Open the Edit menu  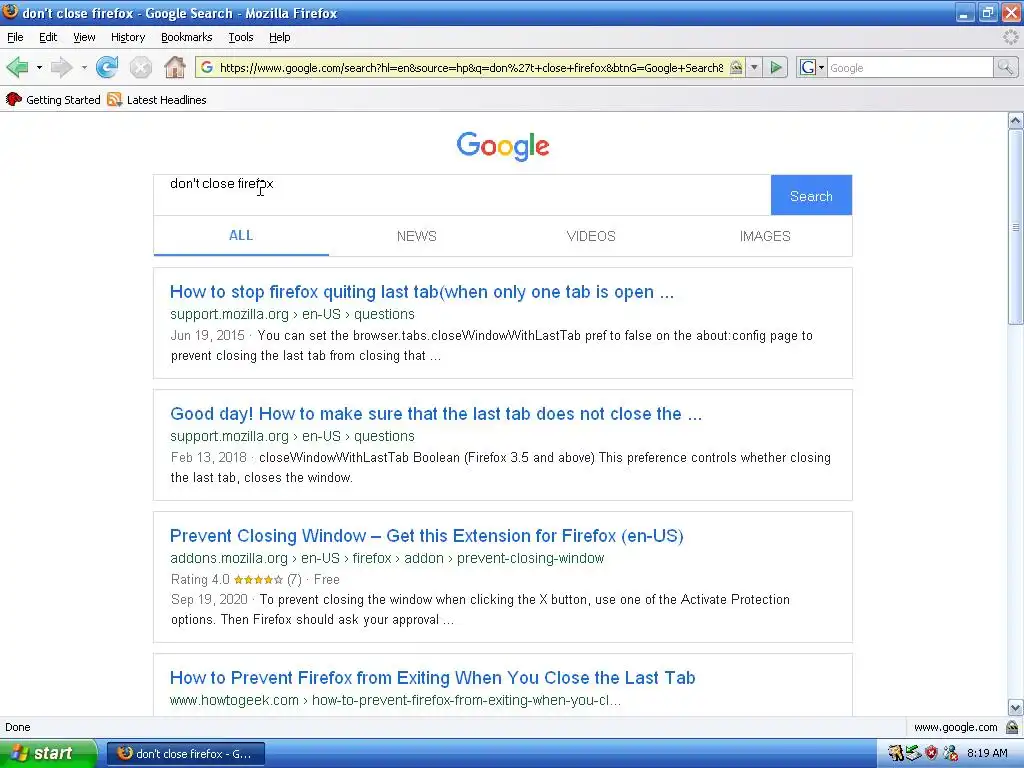pos(48,37)
